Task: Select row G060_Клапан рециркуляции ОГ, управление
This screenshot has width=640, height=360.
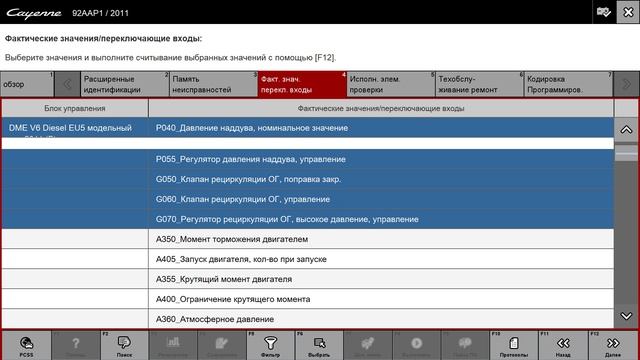Action: 381,199
